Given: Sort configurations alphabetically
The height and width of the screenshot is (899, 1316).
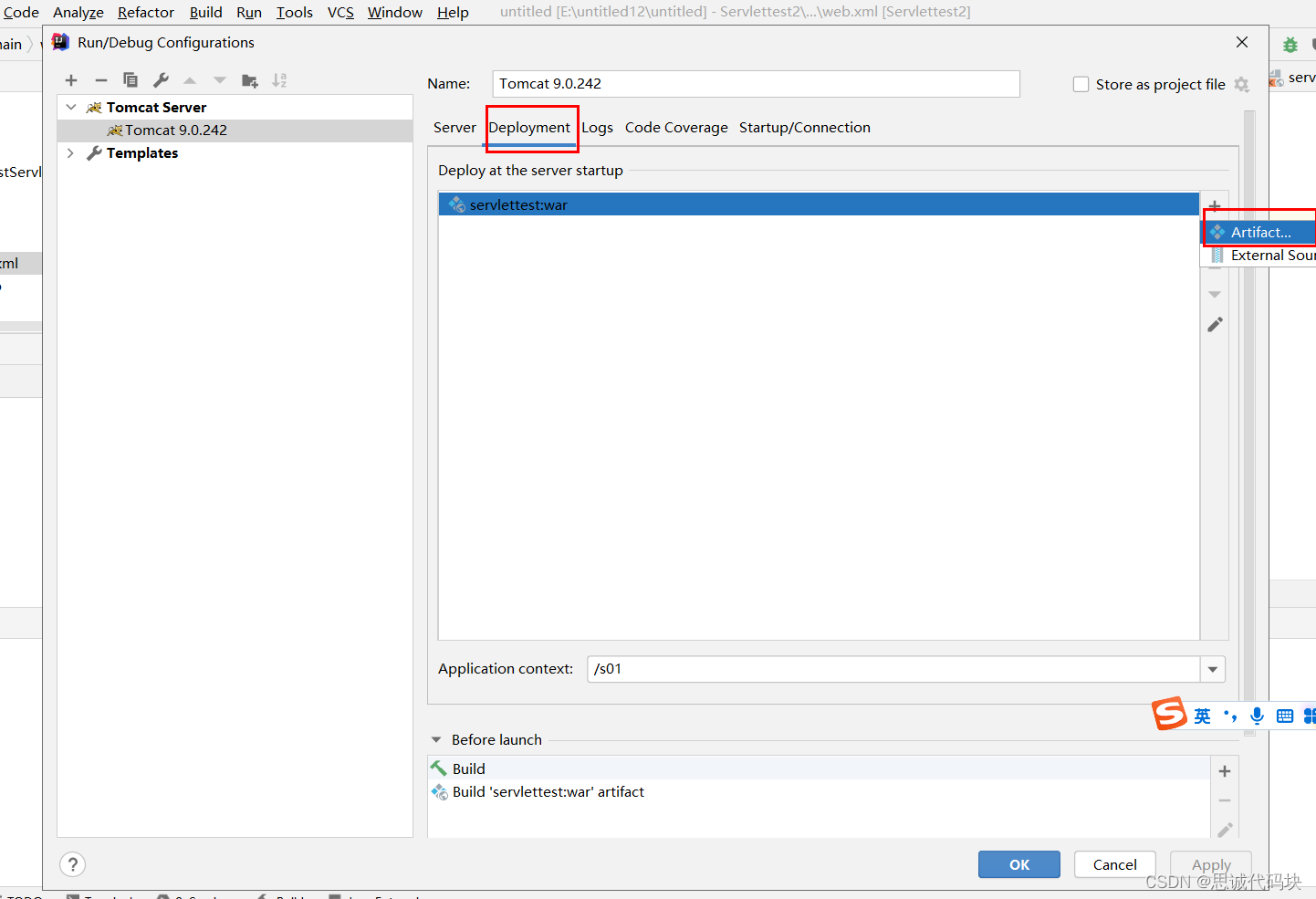Looking at the screenshot, I should tap(279, 80).
